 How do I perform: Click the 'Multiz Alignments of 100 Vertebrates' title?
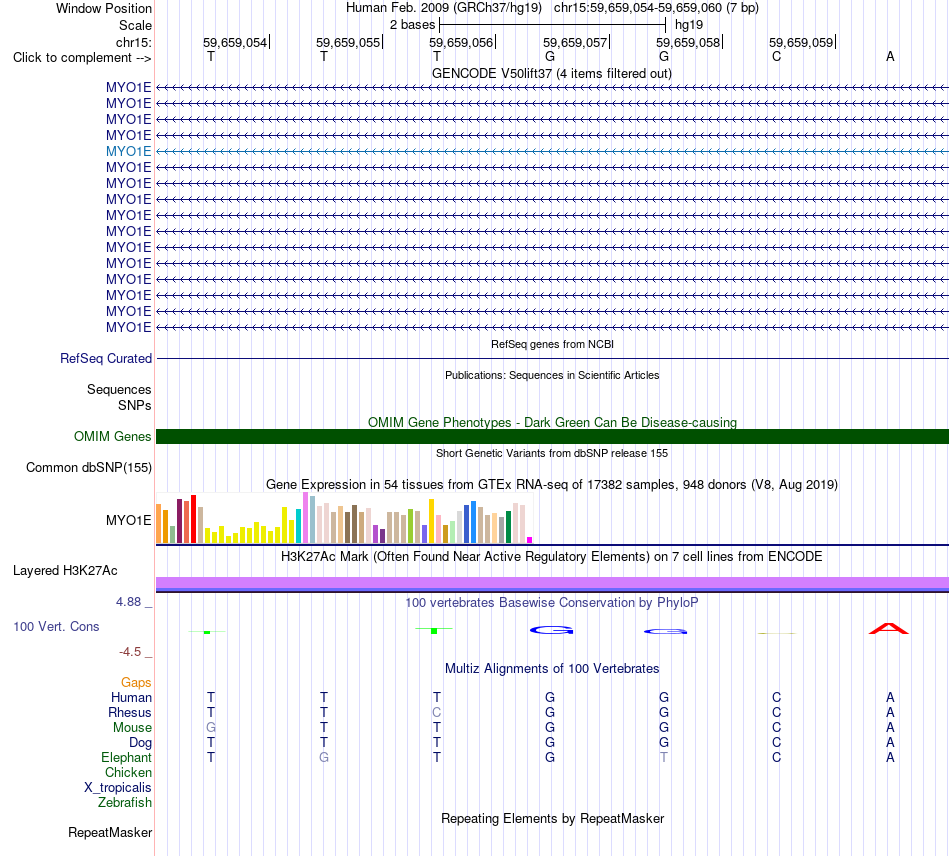click(x=552, y=669)
